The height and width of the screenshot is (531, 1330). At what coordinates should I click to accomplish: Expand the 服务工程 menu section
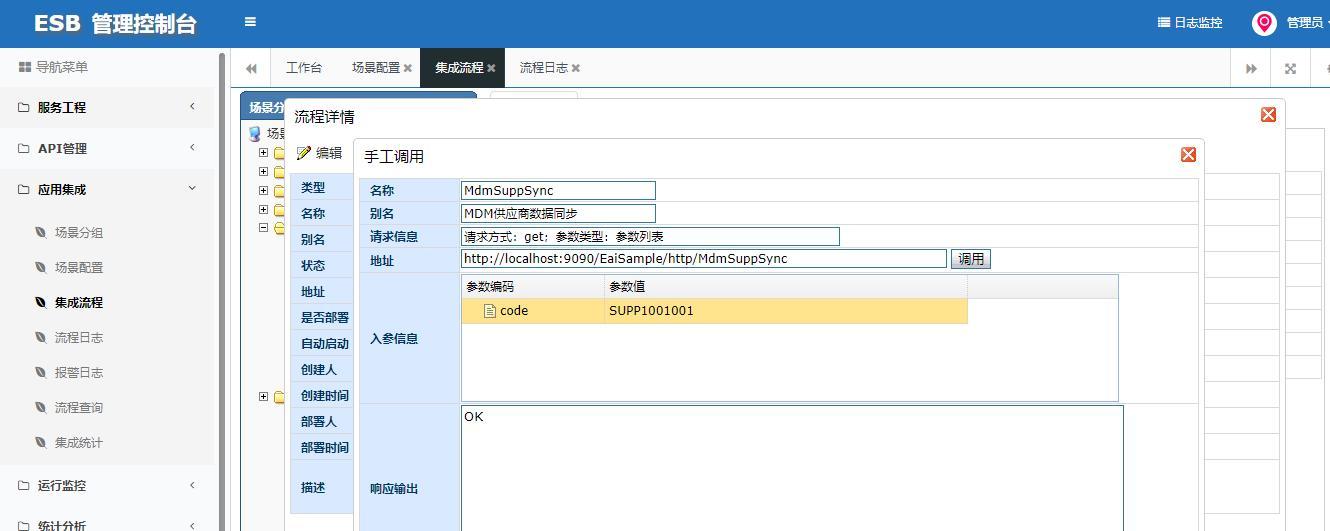(x=107, y=107)
